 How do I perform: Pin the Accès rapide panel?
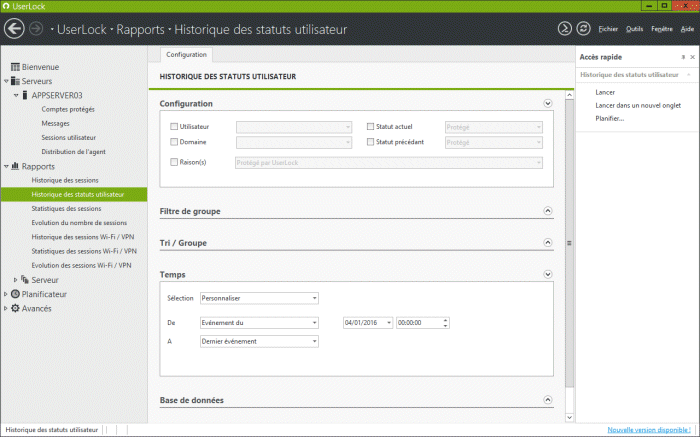tap(683, 57)
